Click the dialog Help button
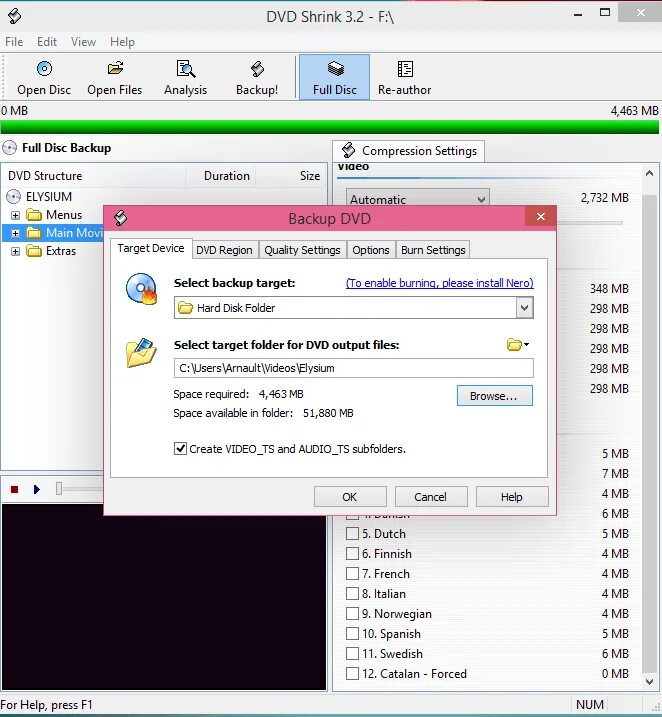This screenshot has height=717, width=662. pyautogui.click(x=512, y=497)
